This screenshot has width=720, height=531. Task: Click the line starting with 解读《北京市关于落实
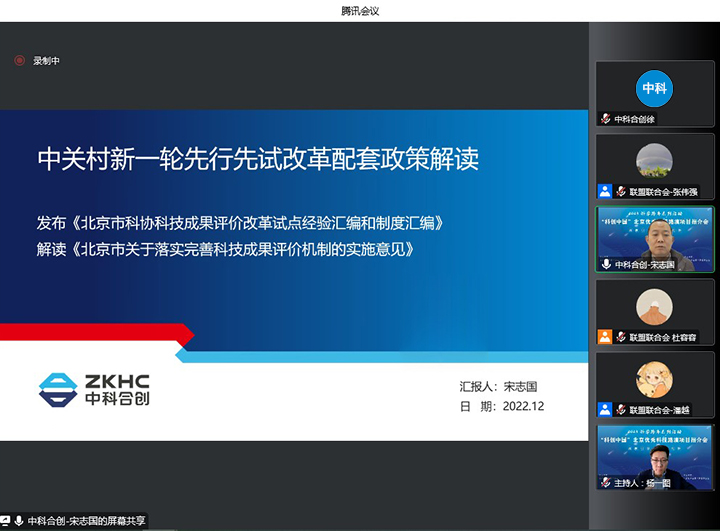tap(225, 249)
